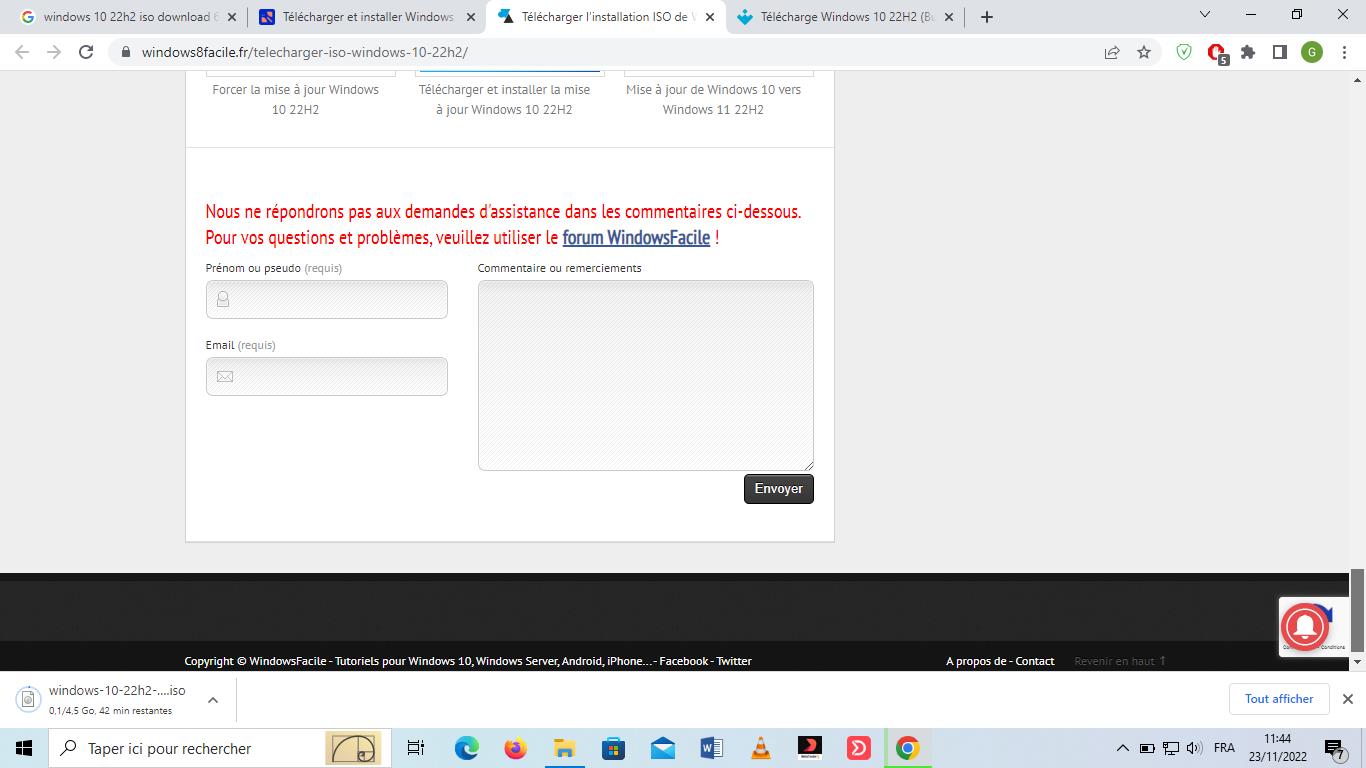
Task: Toggle the Chrome side panel icon
Action: coord(1279,52)
